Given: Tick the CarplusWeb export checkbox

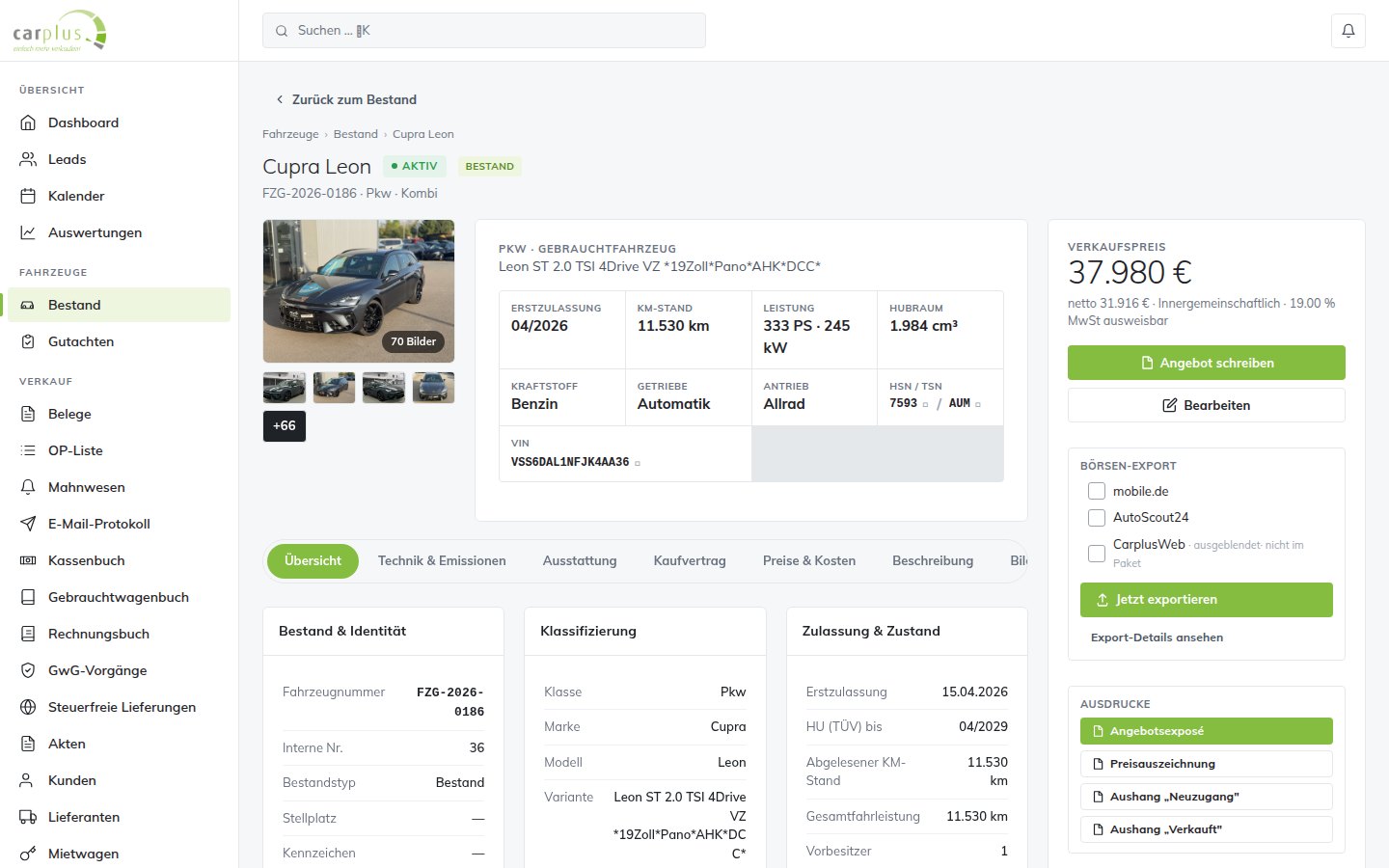Looking at the screenshot, I should pyautogui.click(x=1097, y=554).
